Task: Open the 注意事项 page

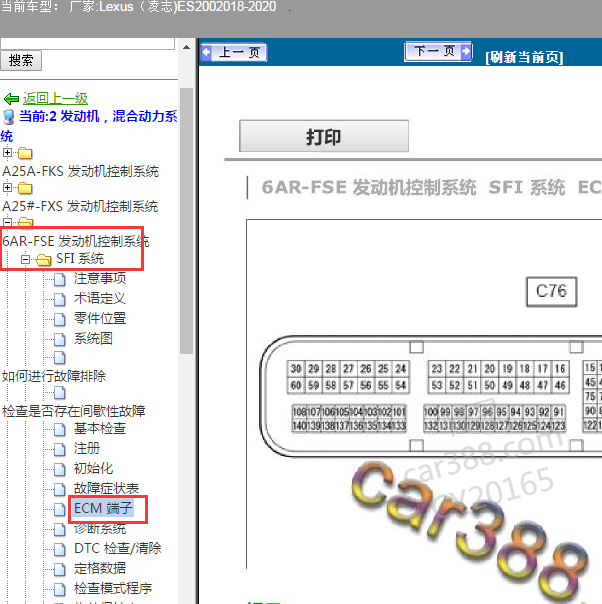Action: tap(100, 279)
